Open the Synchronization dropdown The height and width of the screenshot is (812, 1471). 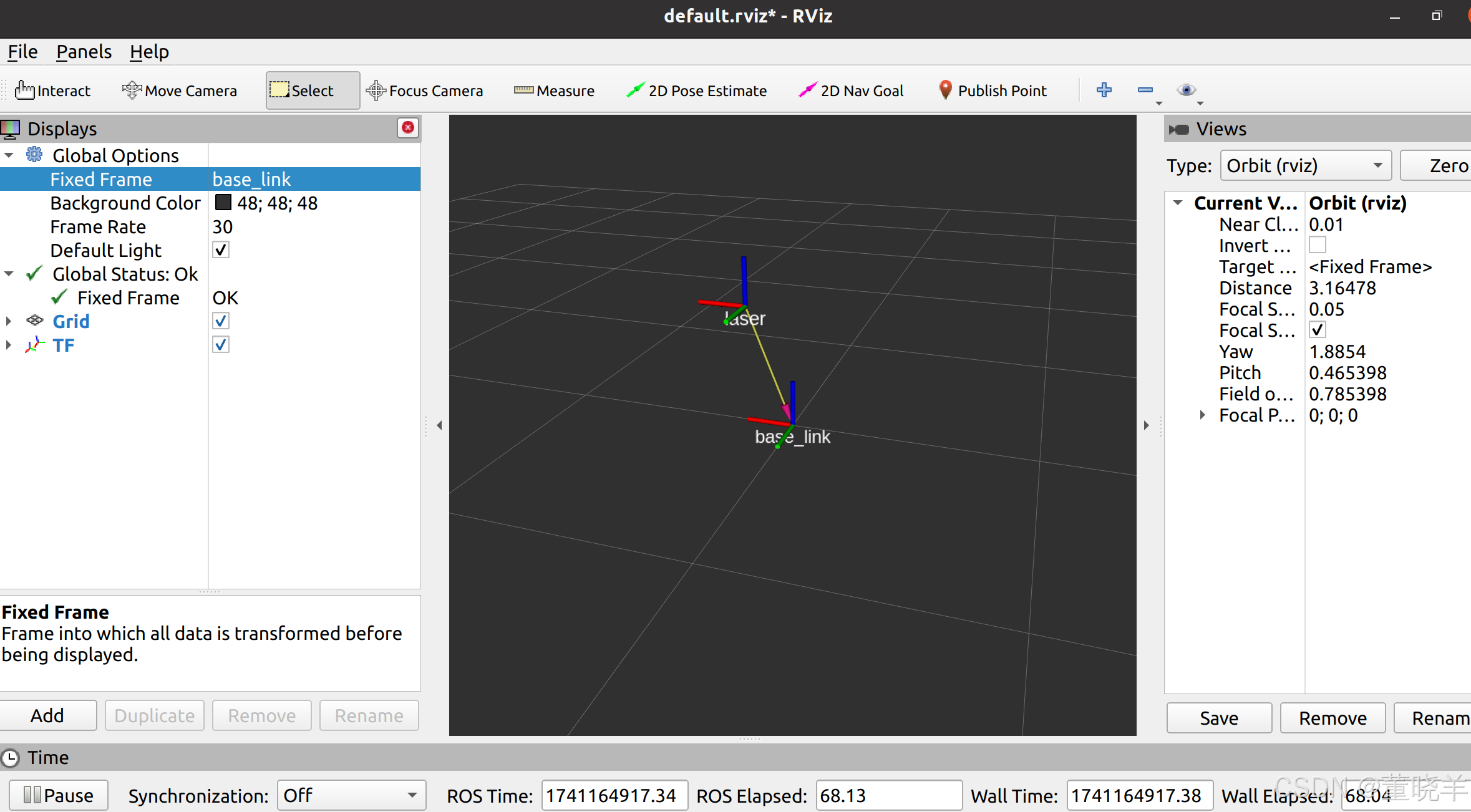pos(351,795)
